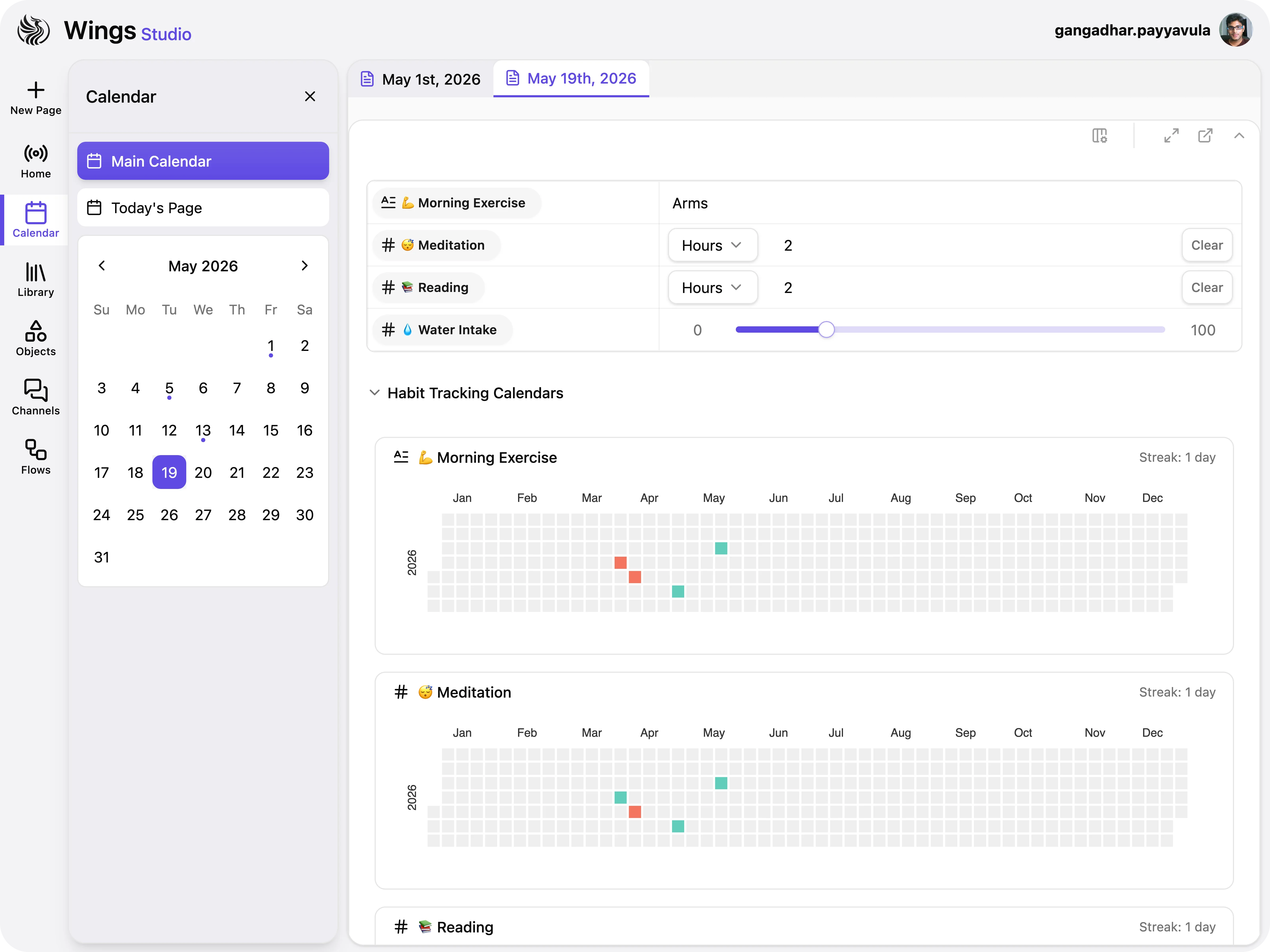Click the Wings logo icon
The width and height of the screenshot is (1270, 952).
click(33, 30)
